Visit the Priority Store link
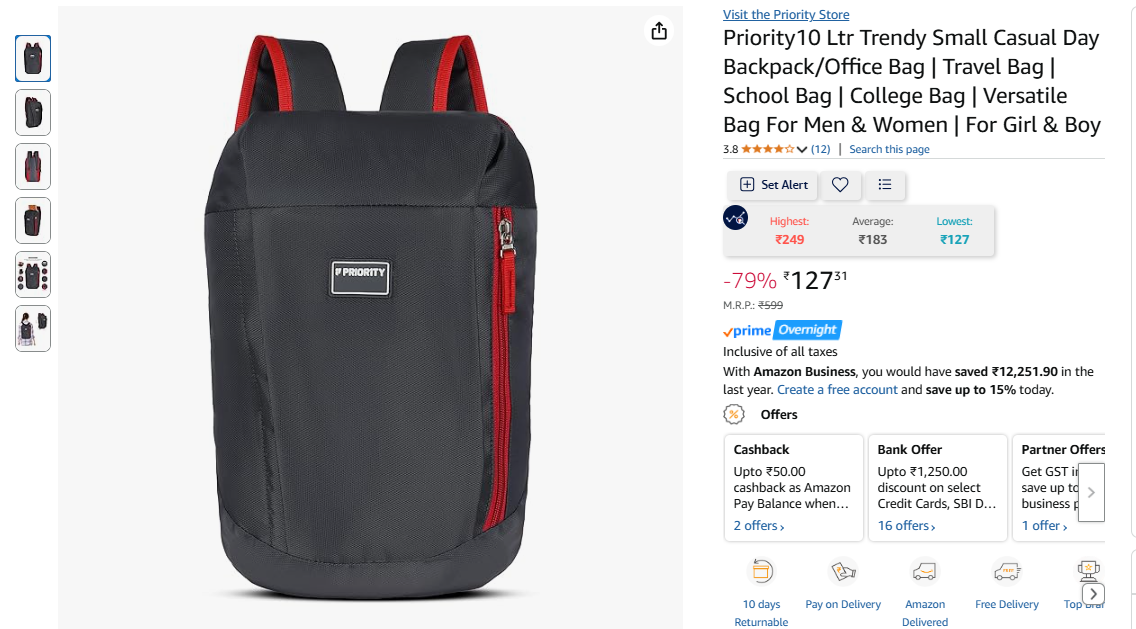This screenshot has width=1136, height=629. tap(786, 14)
